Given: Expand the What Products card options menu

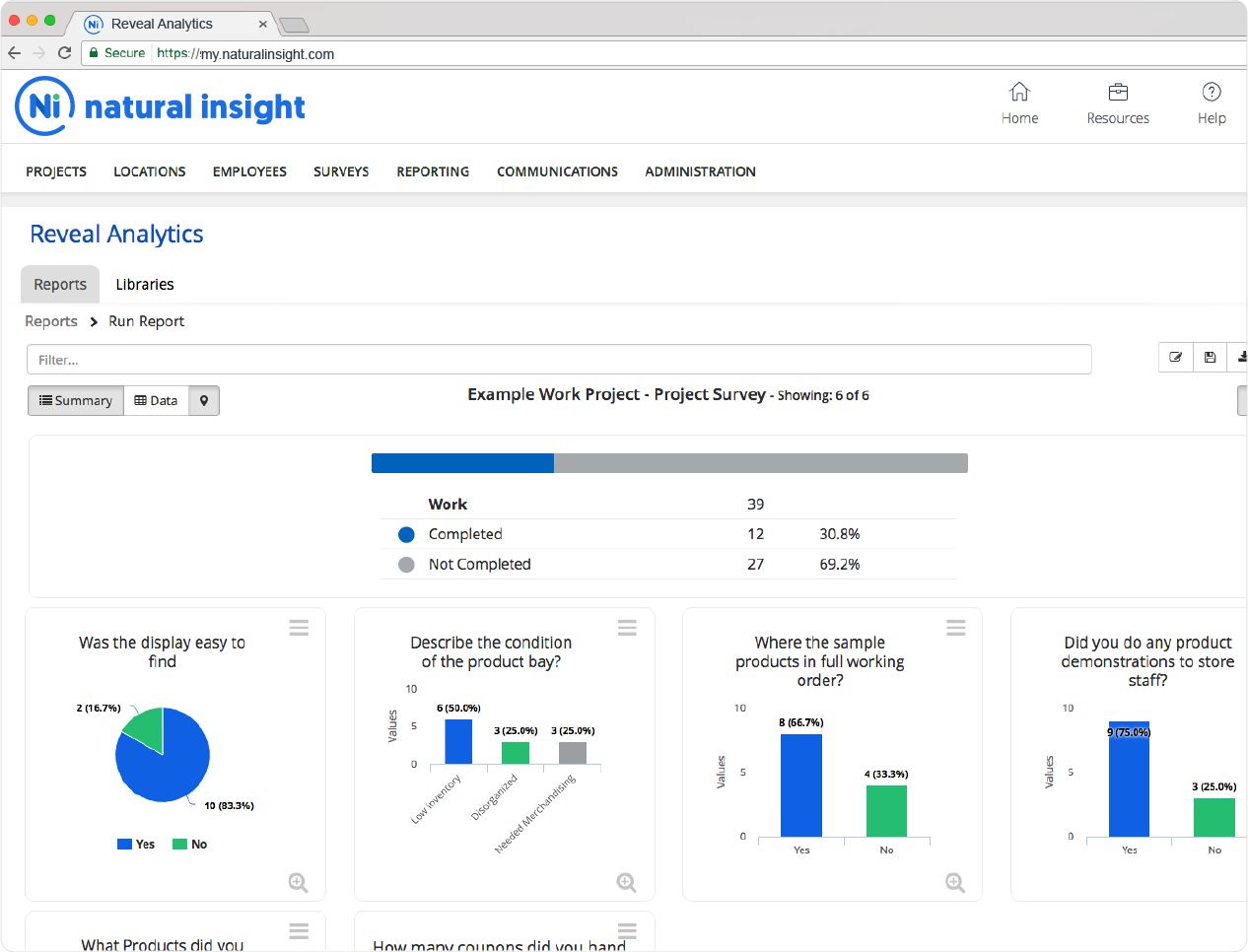Looking at the screenshot, I should click(x=299, y=930).
